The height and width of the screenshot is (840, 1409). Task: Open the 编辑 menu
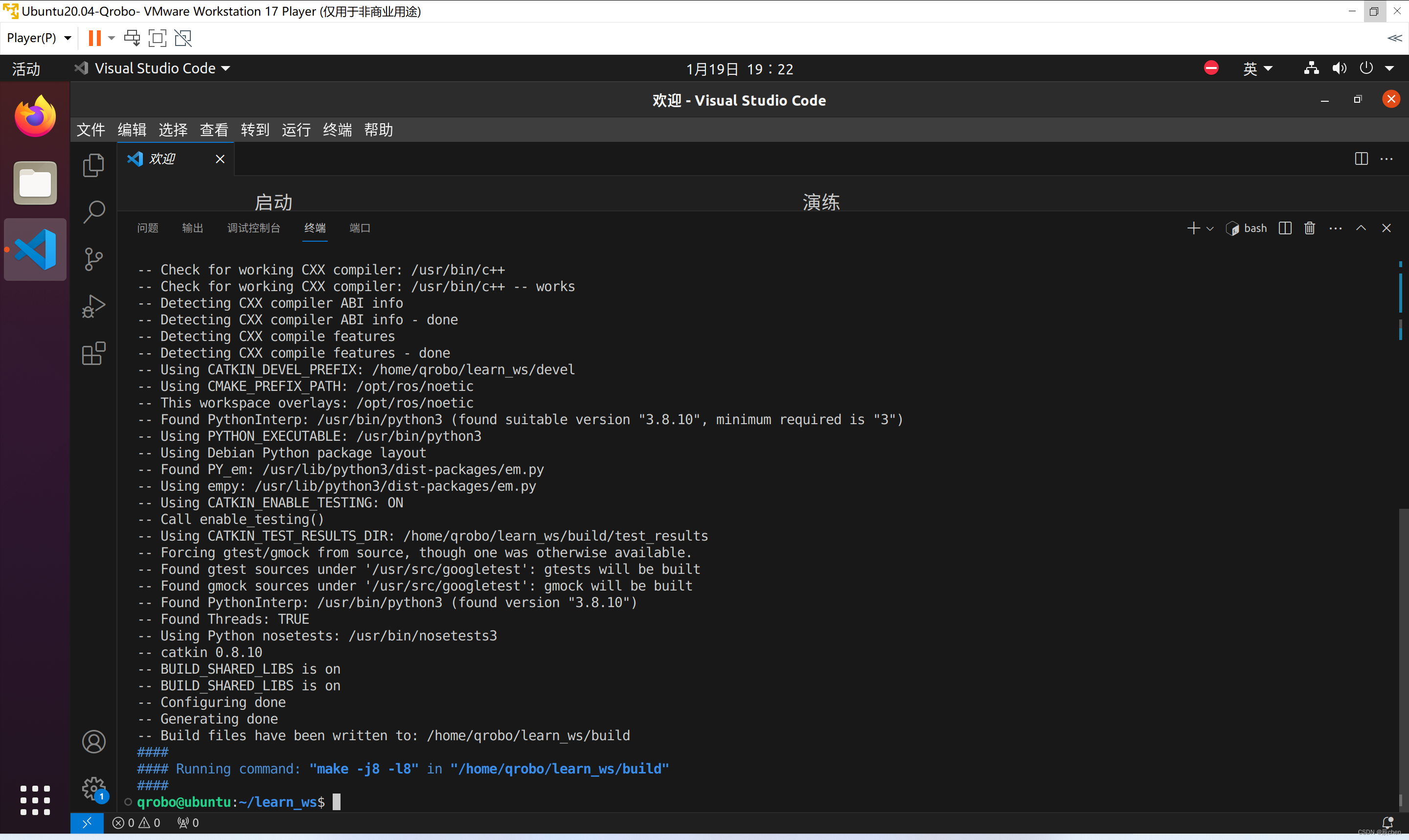[x=132, y=130]
